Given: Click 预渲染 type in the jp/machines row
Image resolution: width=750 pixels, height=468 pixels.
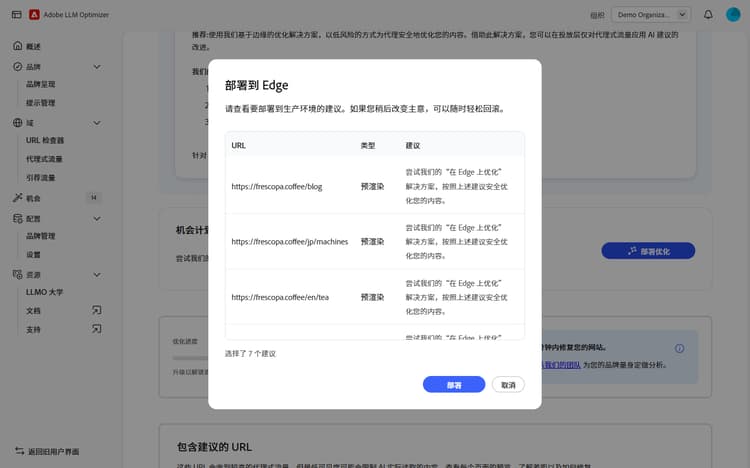Looking at the screenshot, I should 372,242.
